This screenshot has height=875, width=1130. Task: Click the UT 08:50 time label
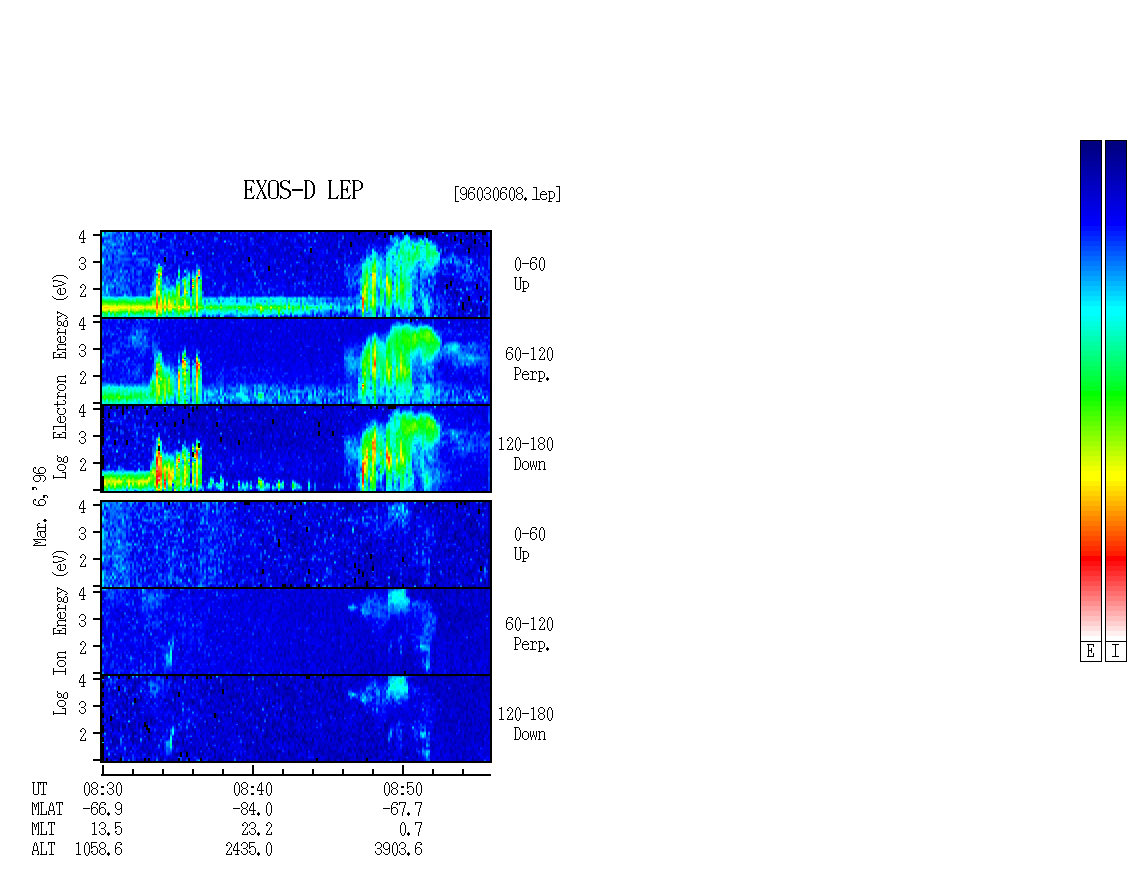click(402, 789)
